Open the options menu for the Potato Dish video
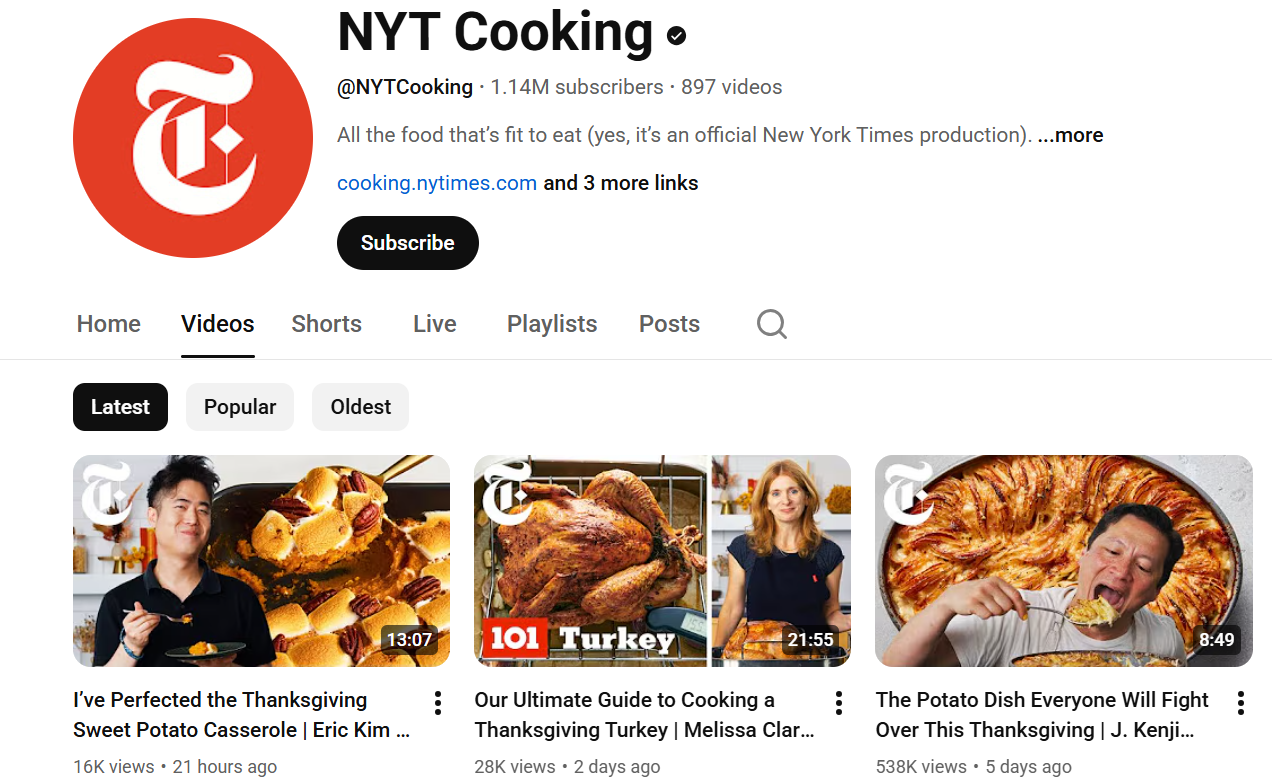 pos(1240,703)
